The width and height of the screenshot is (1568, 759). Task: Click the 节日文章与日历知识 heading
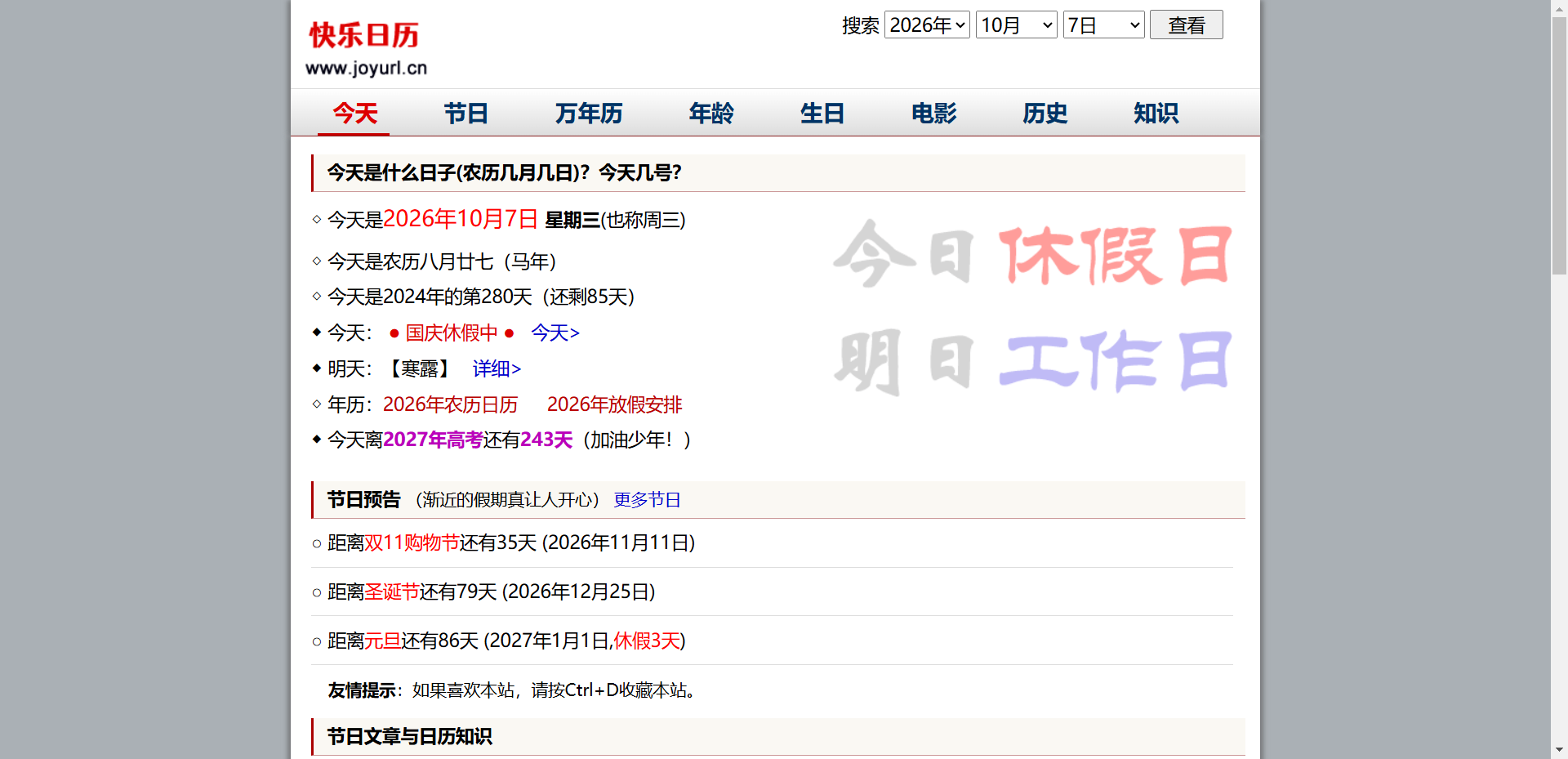(409, 737)
